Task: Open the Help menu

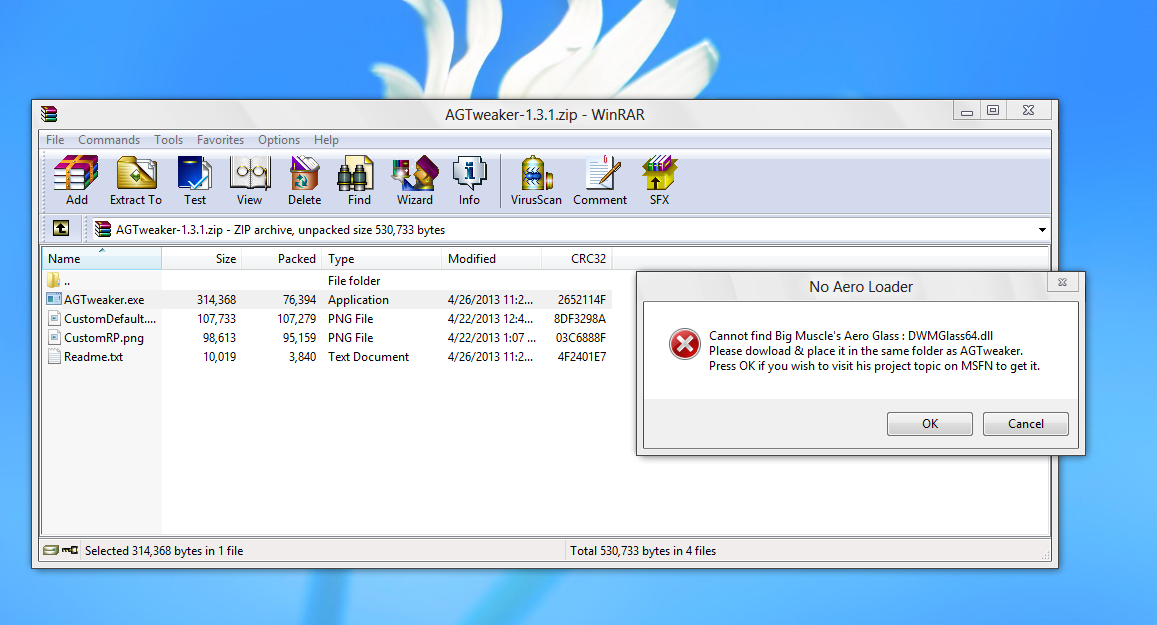Action: 326,139
